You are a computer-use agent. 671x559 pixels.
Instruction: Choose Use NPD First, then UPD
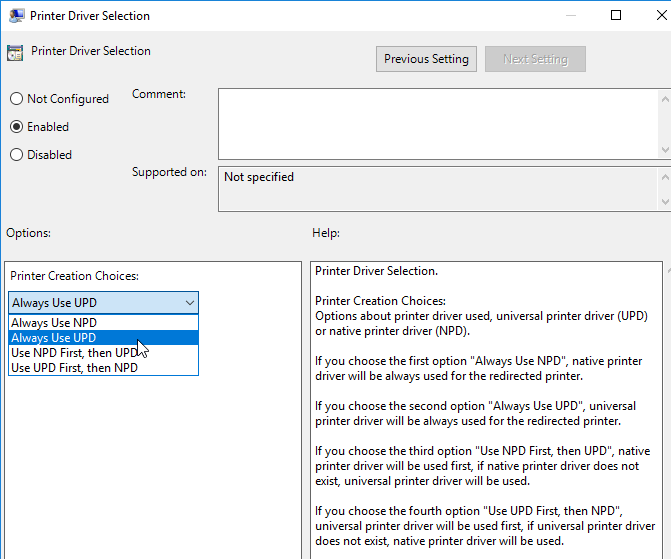point(103,353)
